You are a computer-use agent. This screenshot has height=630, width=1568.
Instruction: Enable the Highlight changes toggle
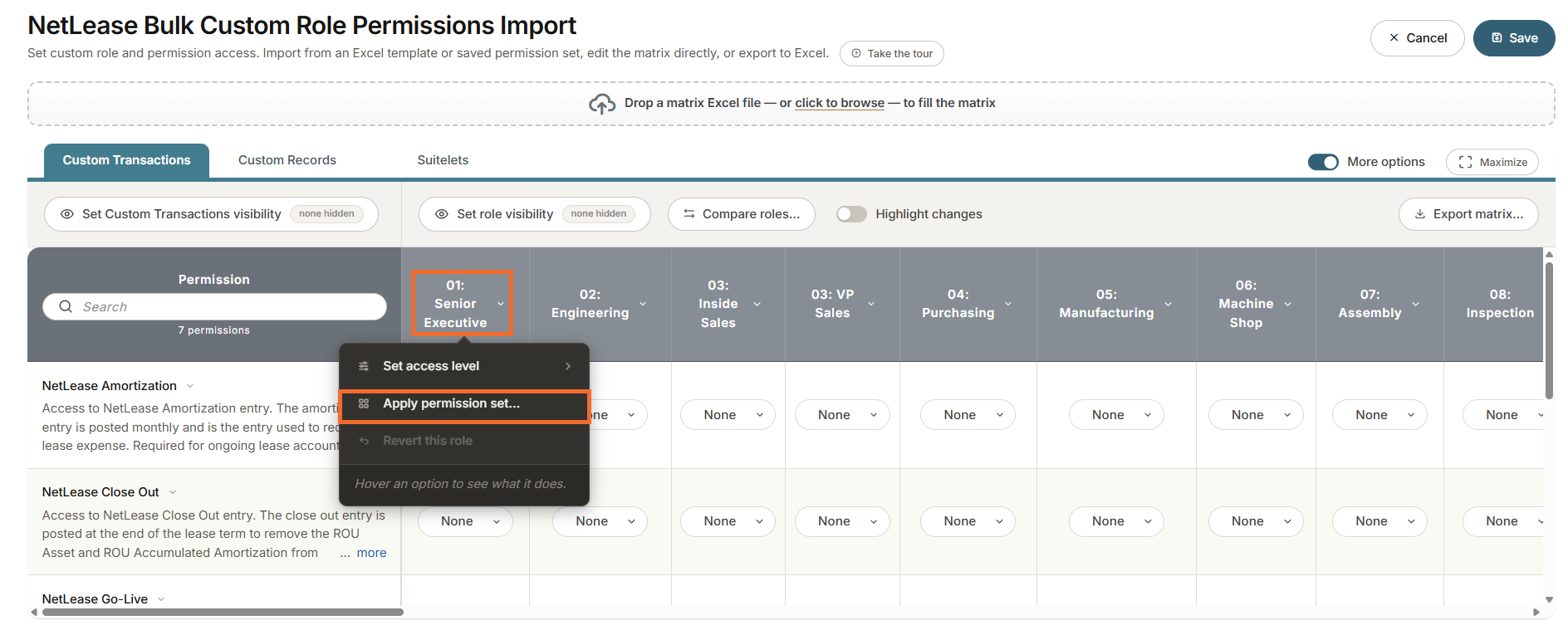851,214
